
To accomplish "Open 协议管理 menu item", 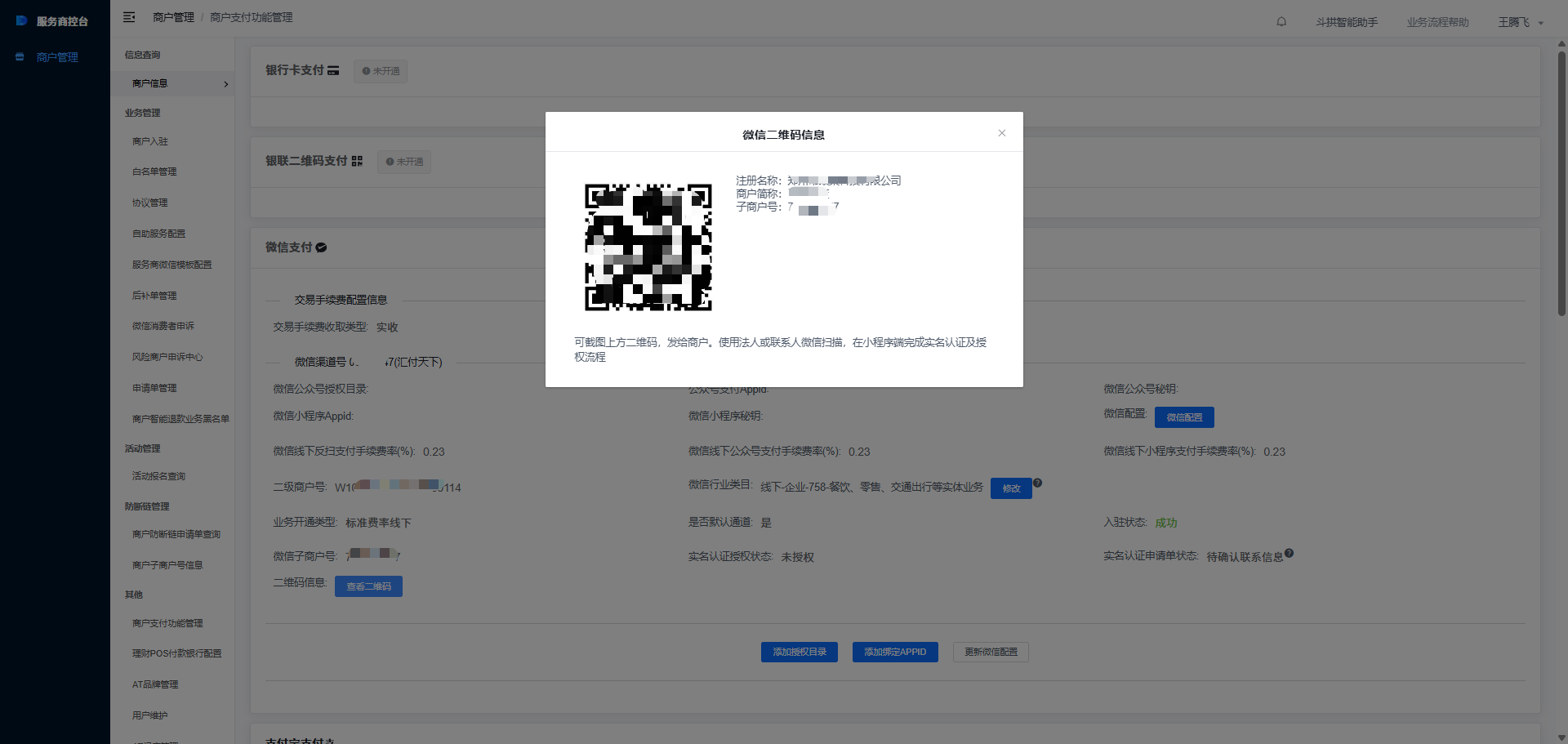I will 150,203.
